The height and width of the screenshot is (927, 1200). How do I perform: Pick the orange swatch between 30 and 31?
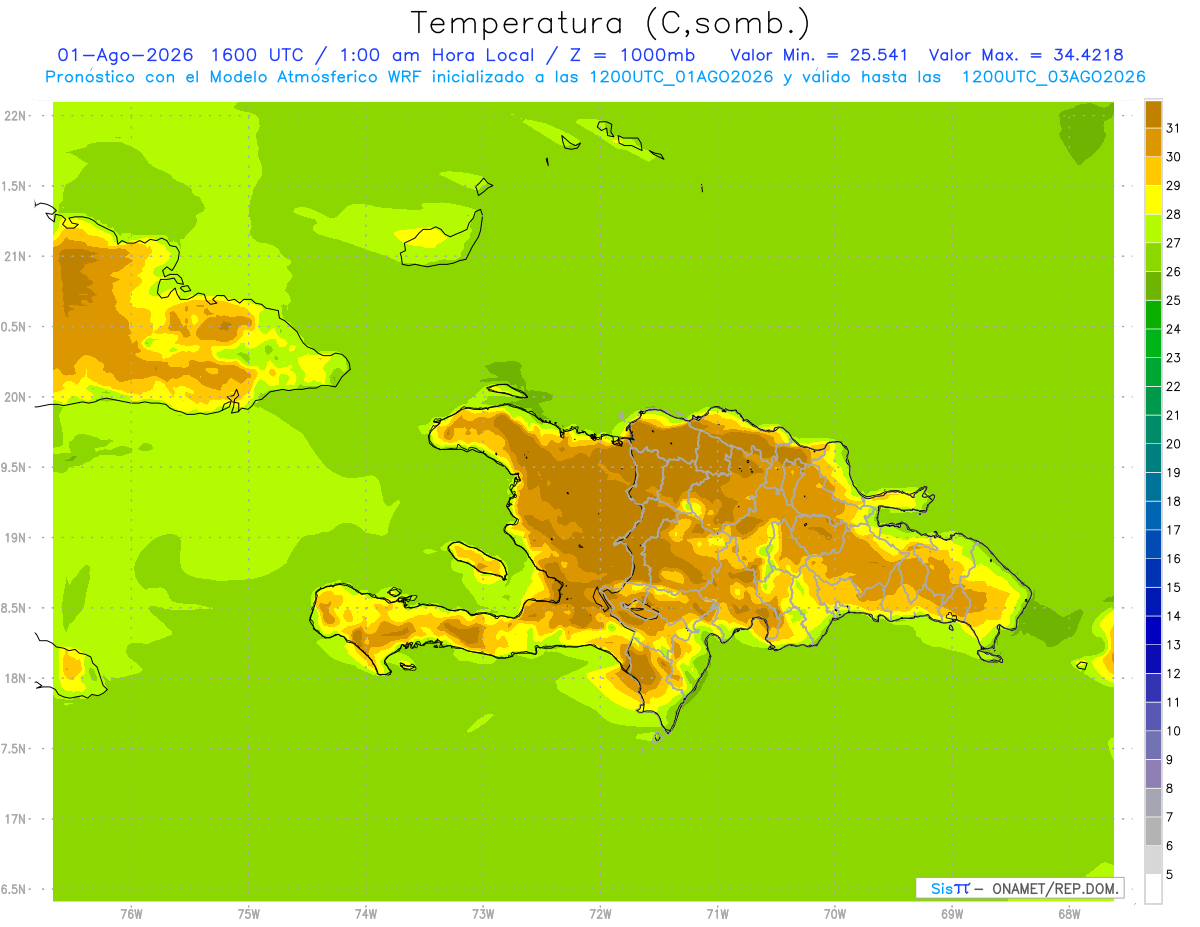pyautogui.click(x=1153, y=142)
